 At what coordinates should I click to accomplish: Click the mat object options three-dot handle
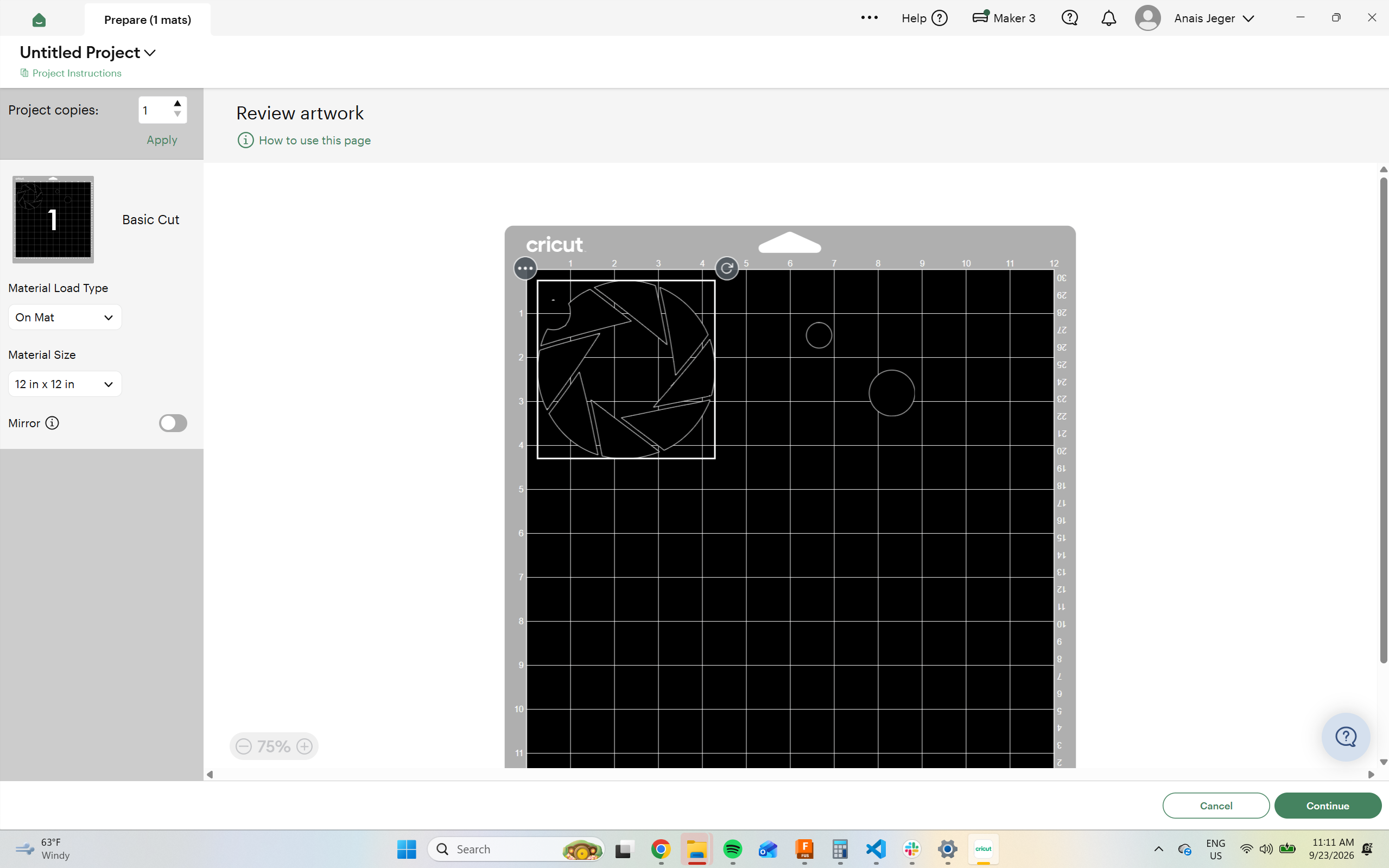524,268
